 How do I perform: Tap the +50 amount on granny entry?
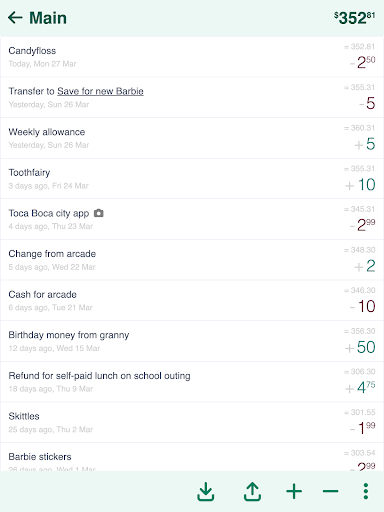tap(360, 347)
